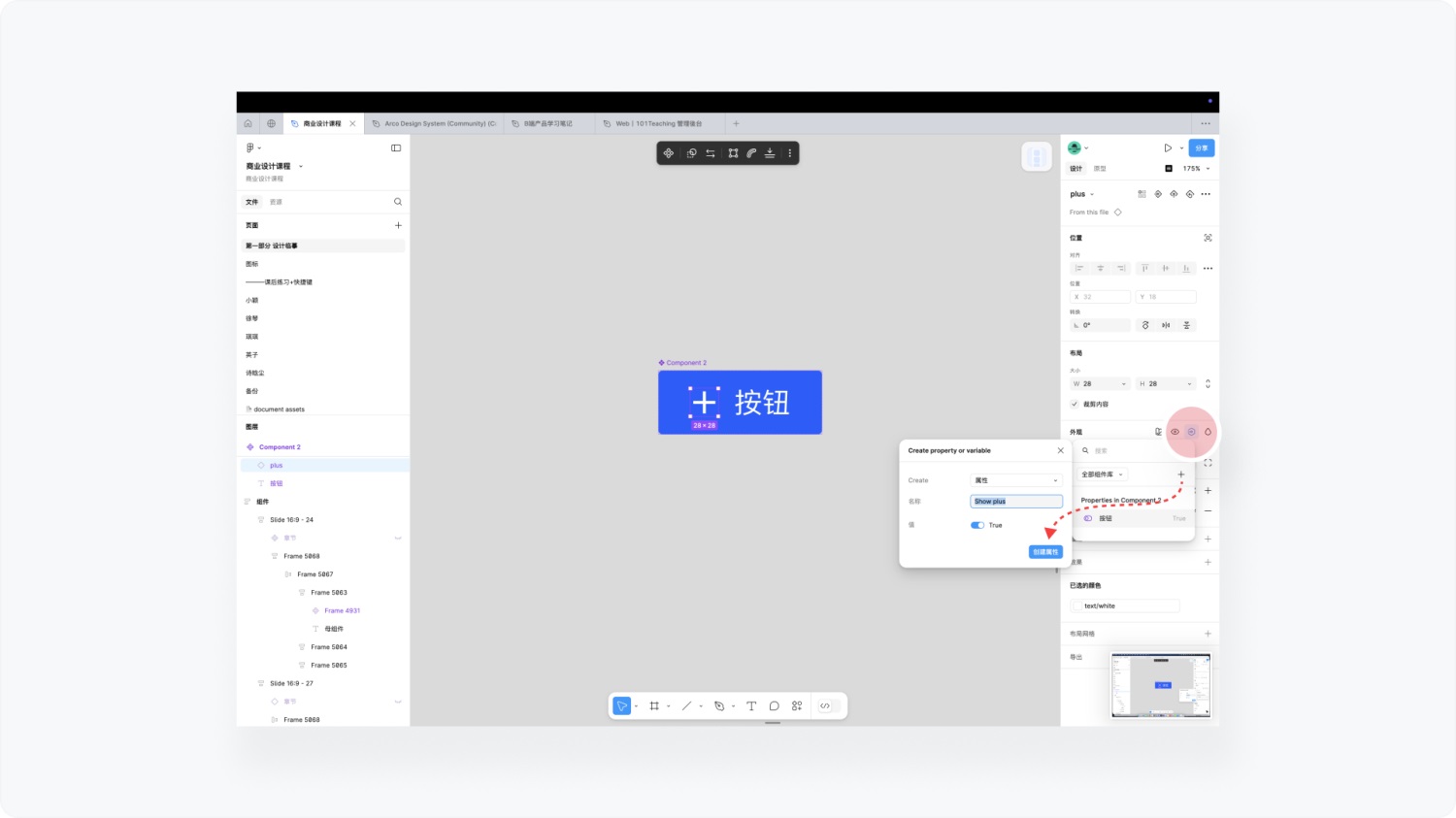Toggle the 裁剪内容 checkbox
1456x818 pixels.
pyautogui.click(x=1075, y=402)
